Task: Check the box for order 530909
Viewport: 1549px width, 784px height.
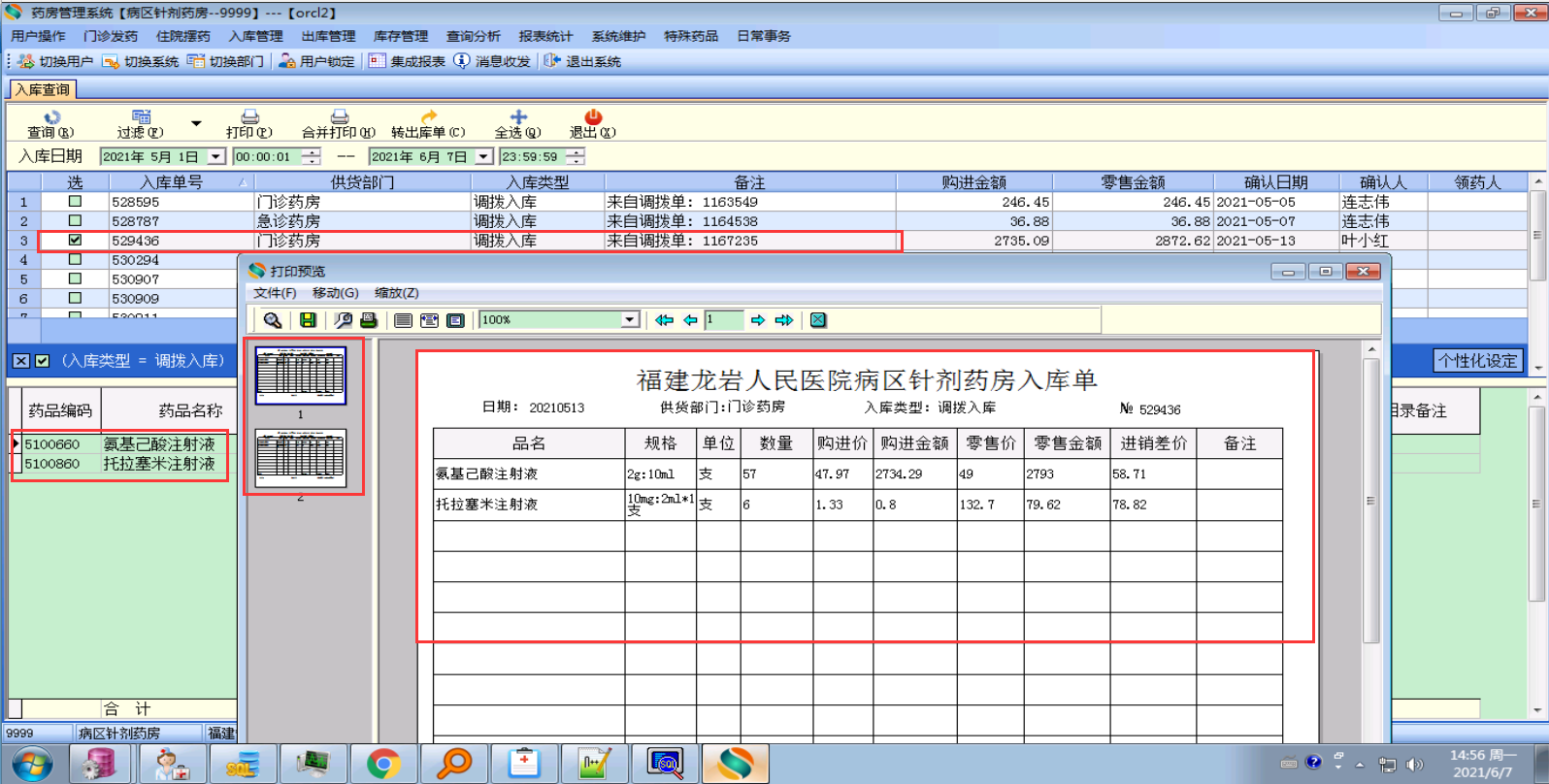Action: (75, 299)
